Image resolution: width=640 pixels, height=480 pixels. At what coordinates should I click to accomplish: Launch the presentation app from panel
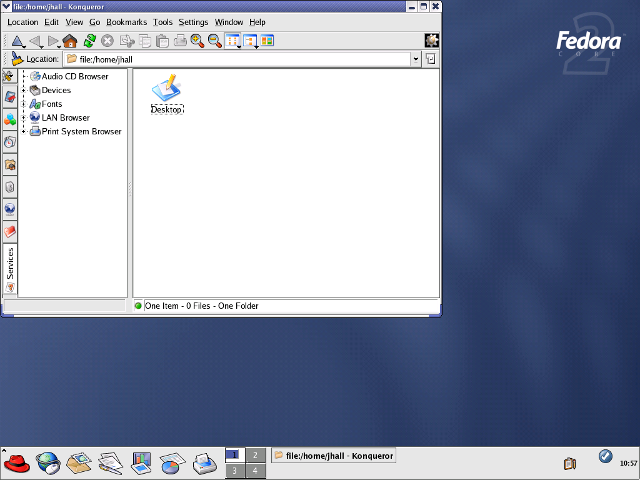tap(141, 463)
